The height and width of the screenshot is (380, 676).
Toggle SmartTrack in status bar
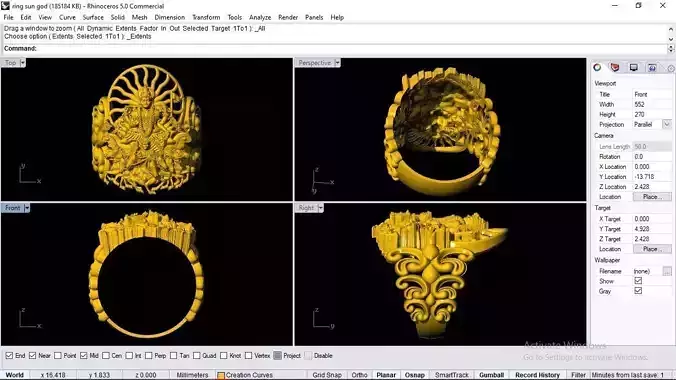click(451, 375)
